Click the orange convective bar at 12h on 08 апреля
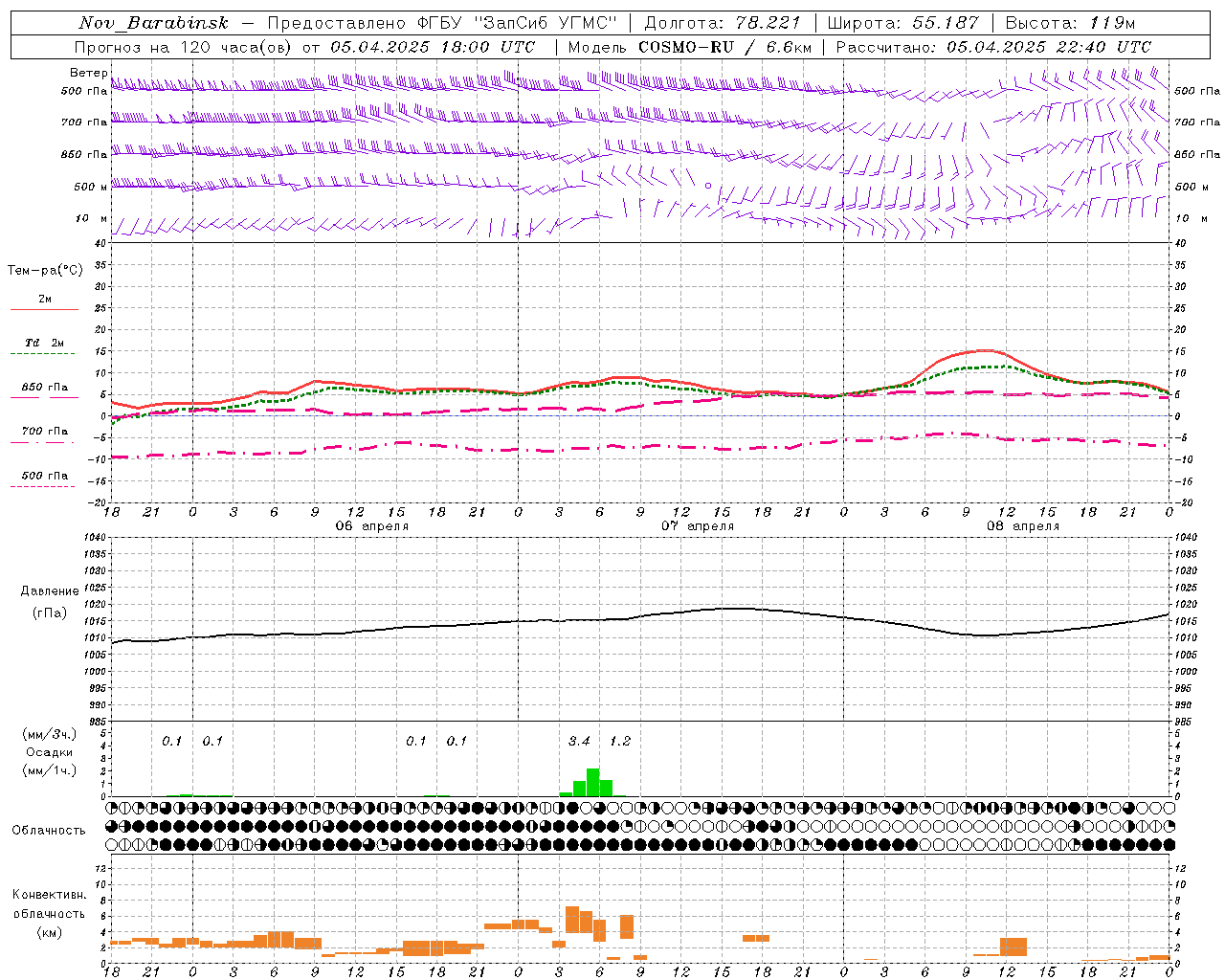 point(1013,947)
